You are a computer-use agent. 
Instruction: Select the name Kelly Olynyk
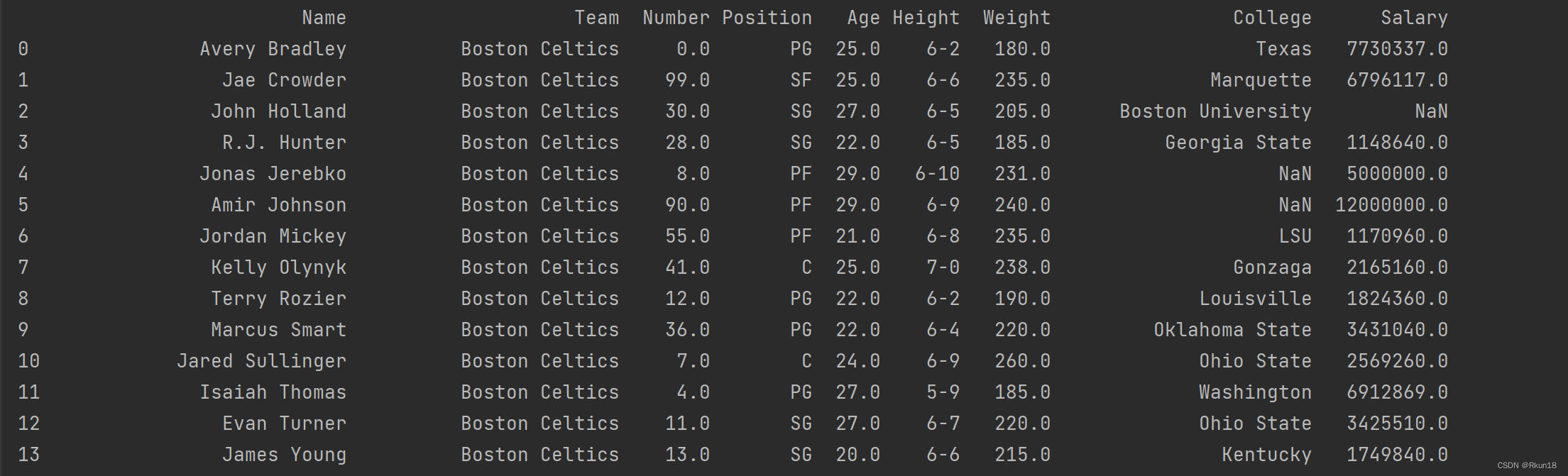click(278, 267)
